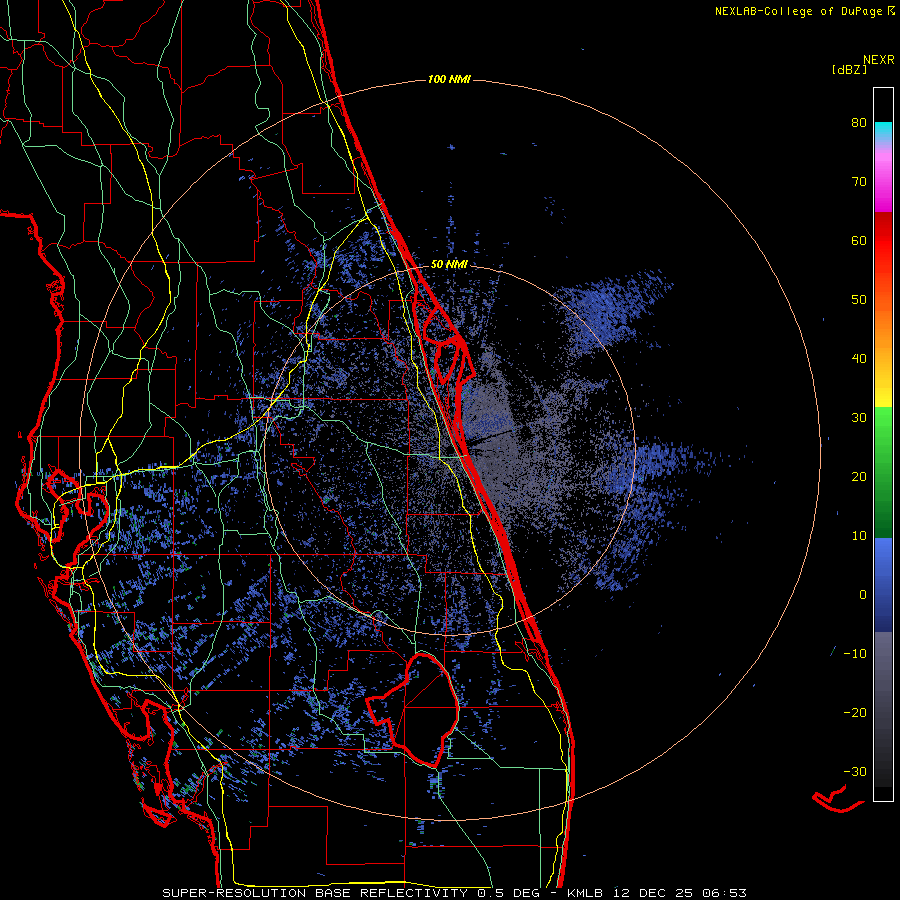Select the "-30" dBZ scale label
900x900 pixels.
click(x=855, y=771)
